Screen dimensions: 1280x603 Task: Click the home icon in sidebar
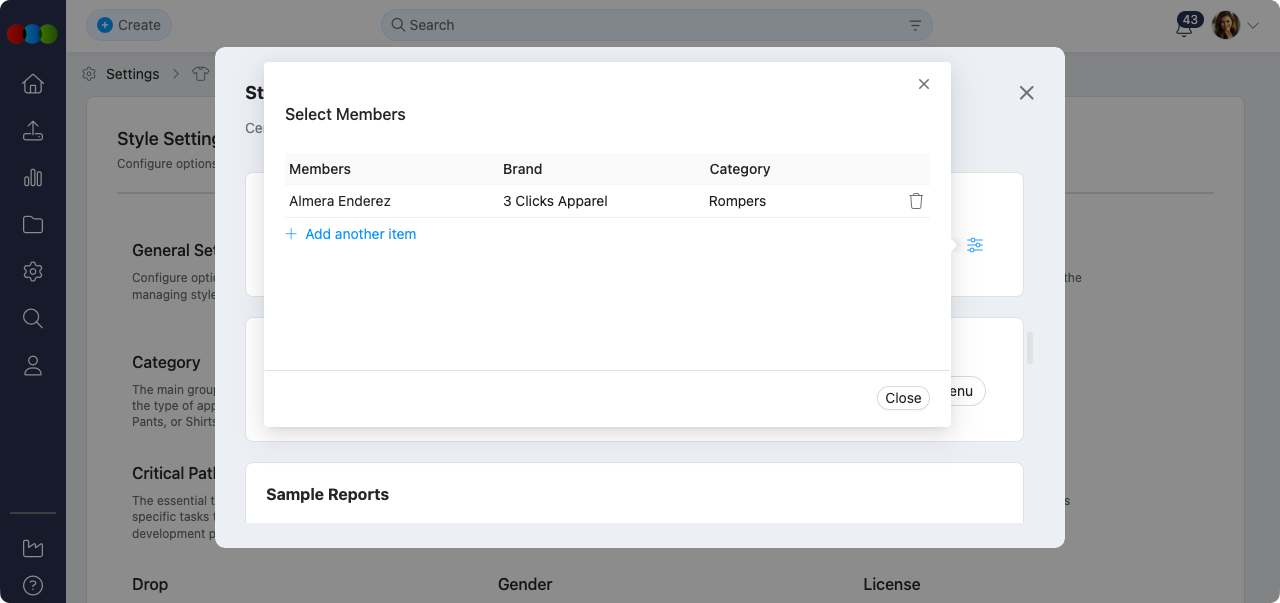[x=33, y=84]
